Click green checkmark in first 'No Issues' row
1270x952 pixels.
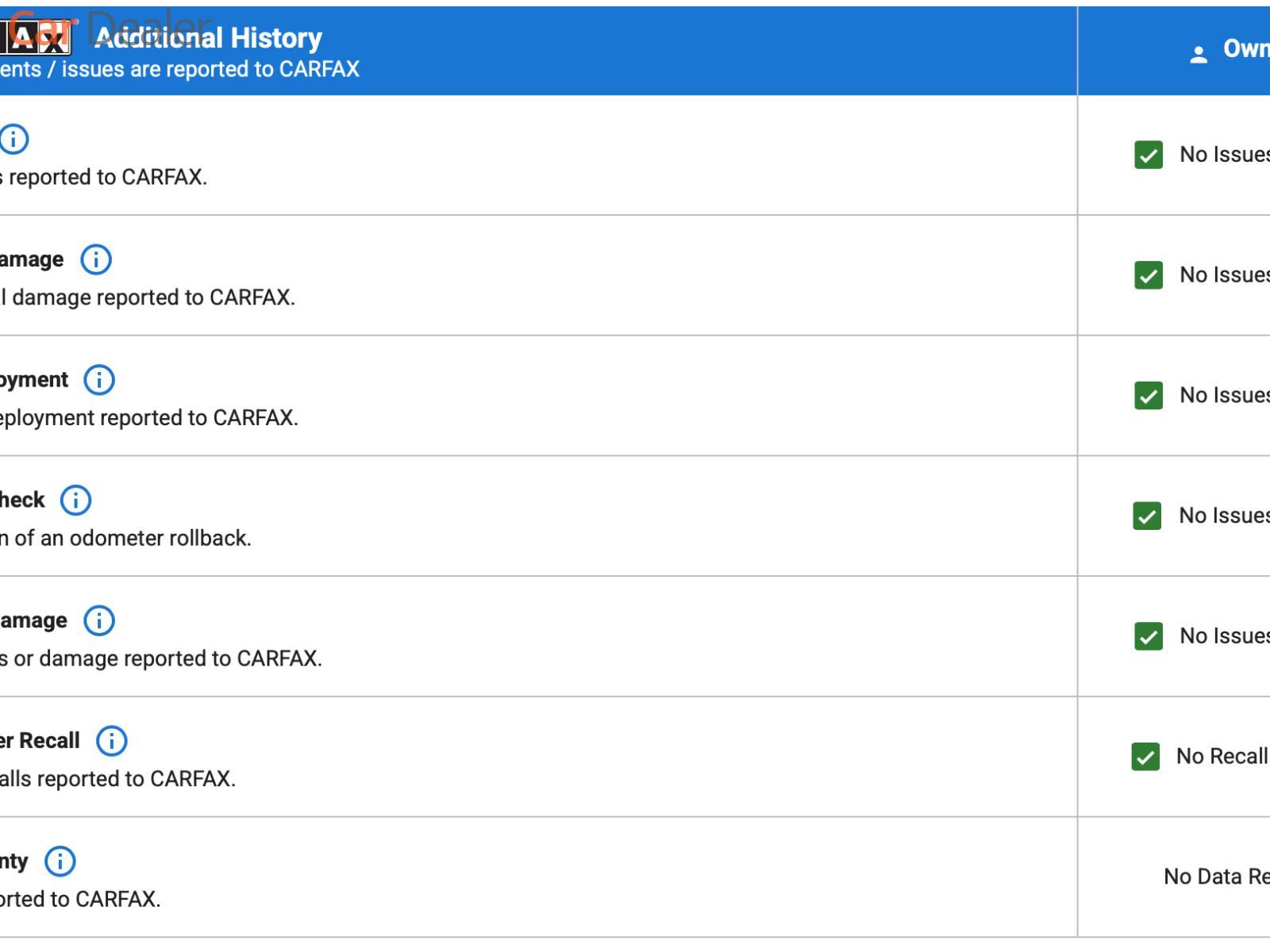coord(1149,155)
